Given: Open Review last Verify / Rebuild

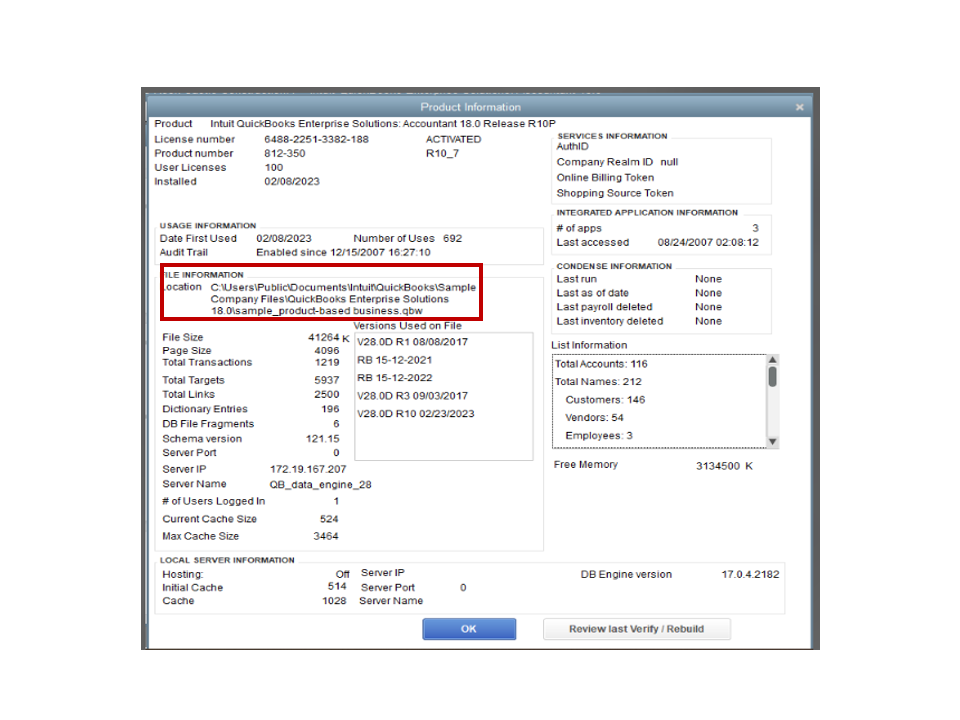Looking at the screenshot, I should (637, 629).
